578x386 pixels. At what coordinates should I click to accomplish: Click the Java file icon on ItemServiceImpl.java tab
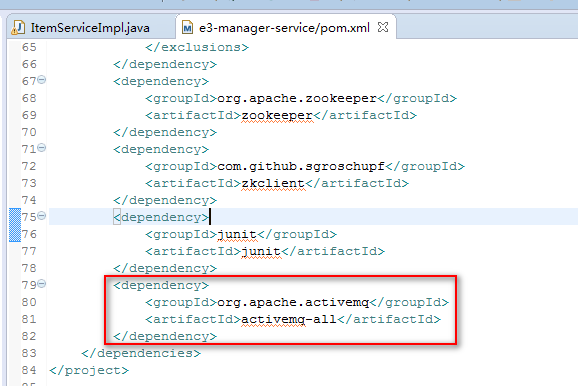click(18, 28)
